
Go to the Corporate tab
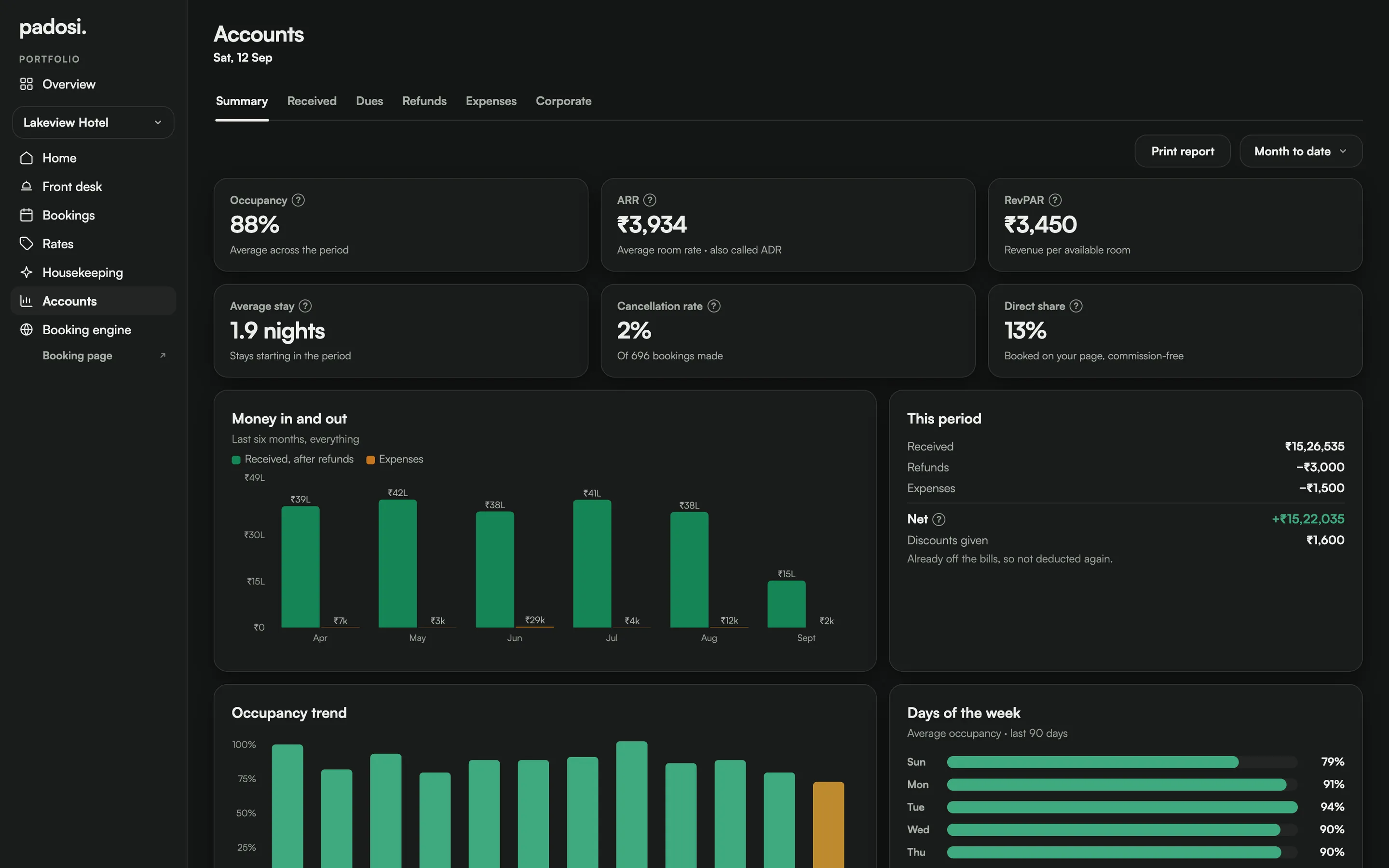pos(564,101)
